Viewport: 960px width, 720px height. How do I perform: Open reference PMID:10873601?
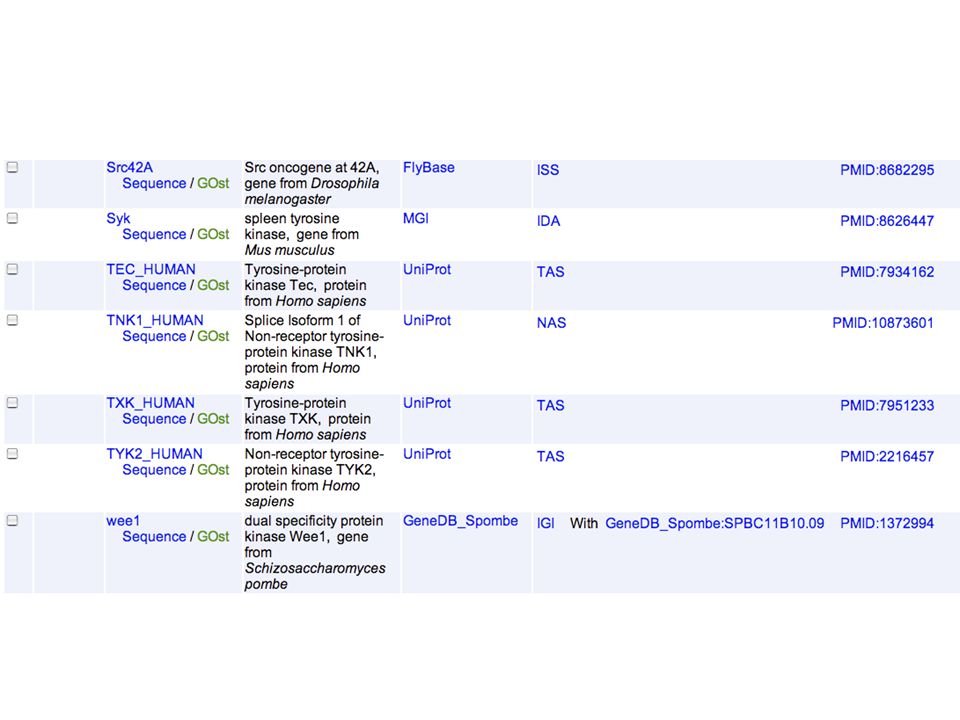[883, 322]
